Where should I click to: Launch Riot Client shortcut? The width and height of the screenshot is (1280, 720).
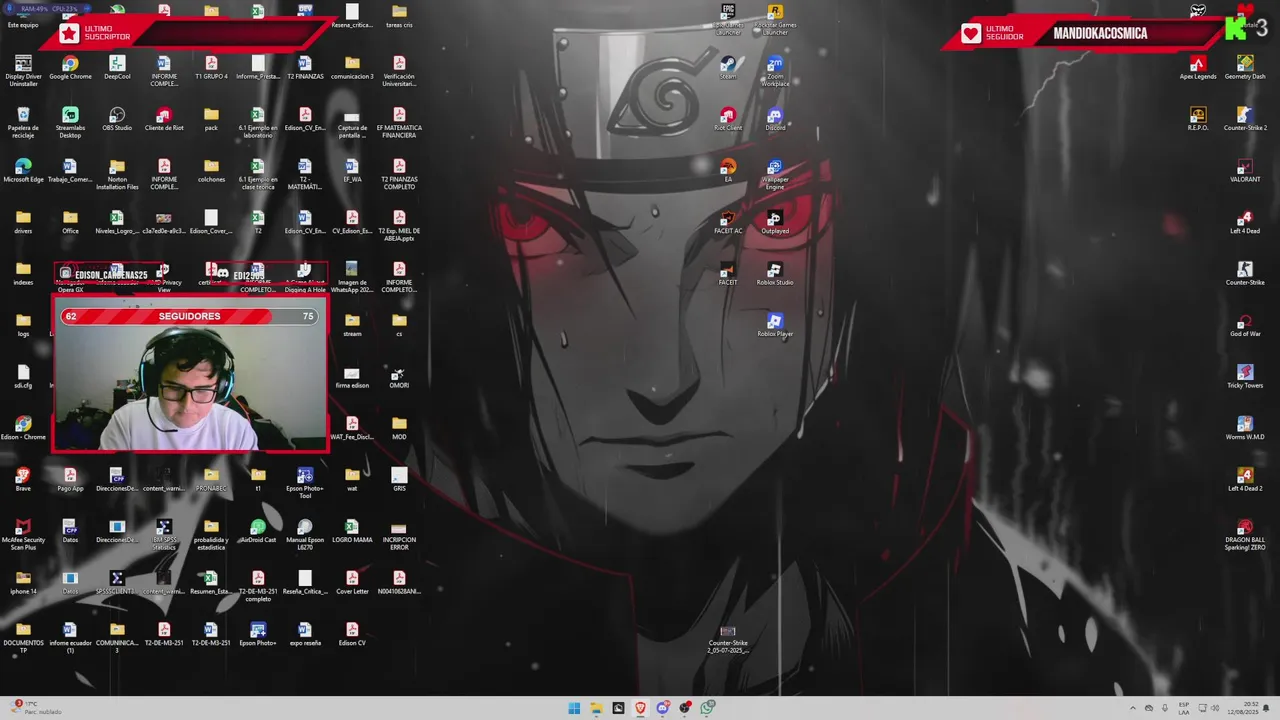coord(728,119)
